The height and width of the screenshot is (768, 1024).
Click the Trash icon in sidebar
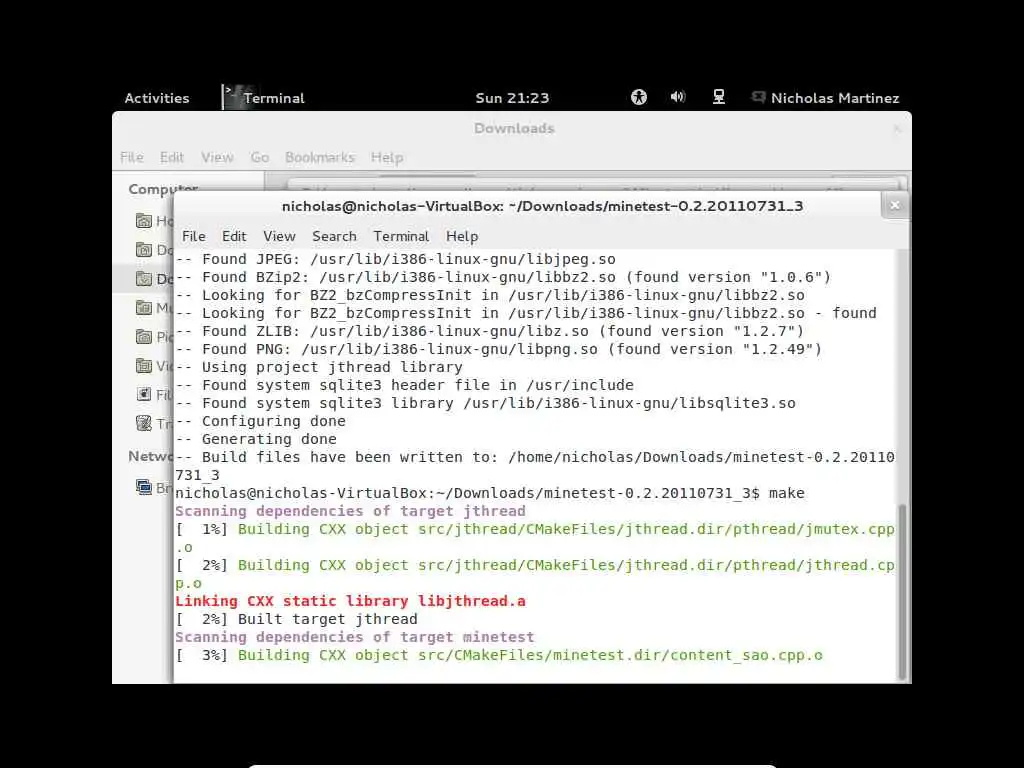[144, 423]
